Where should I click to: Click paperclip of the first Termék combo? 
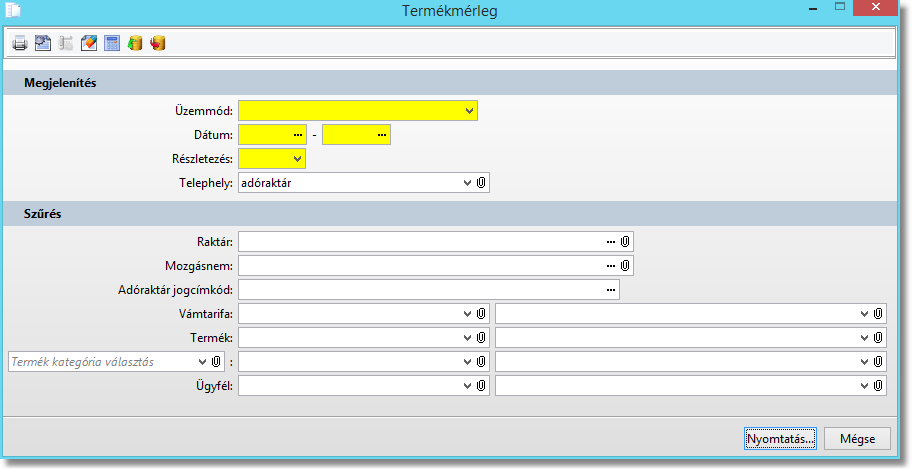[481, 338]
